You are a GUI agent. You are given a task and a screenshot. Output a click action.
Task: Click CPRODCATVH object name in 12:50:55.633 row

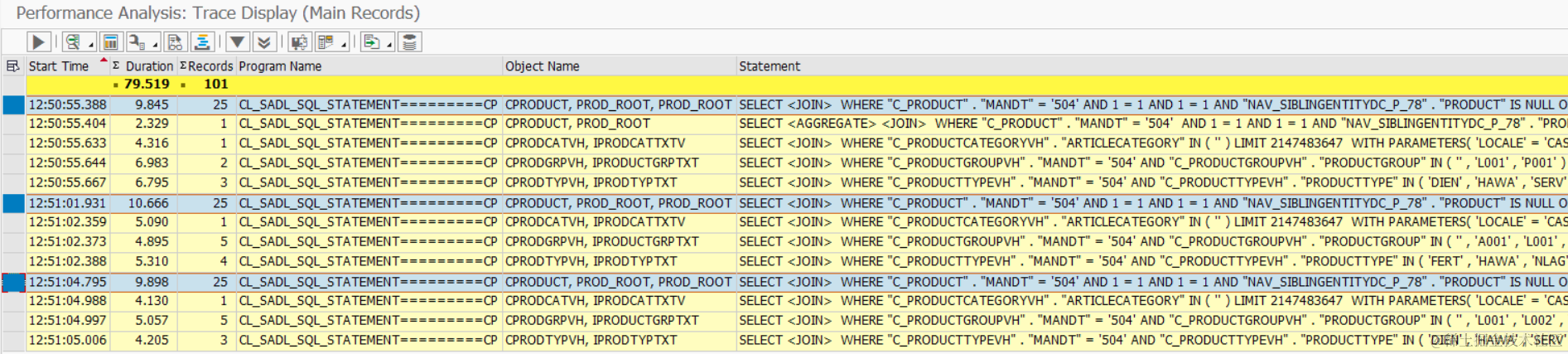coord(595,143)
